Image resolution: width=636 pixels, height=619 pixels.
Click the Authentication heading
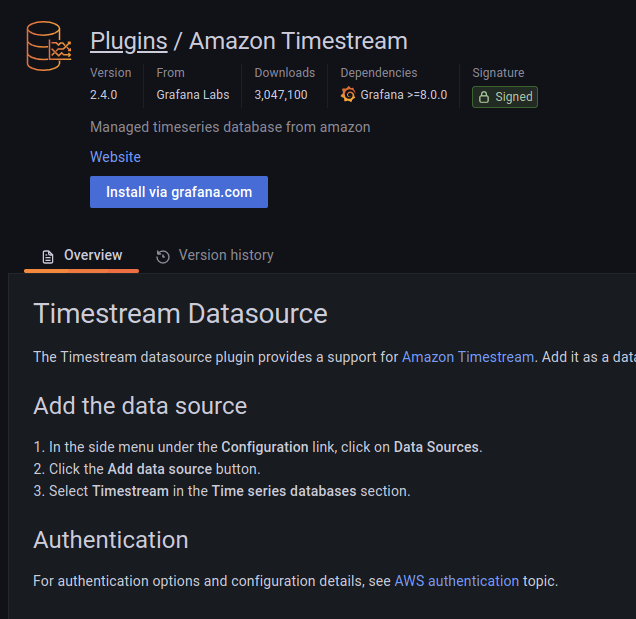(111, 540)
